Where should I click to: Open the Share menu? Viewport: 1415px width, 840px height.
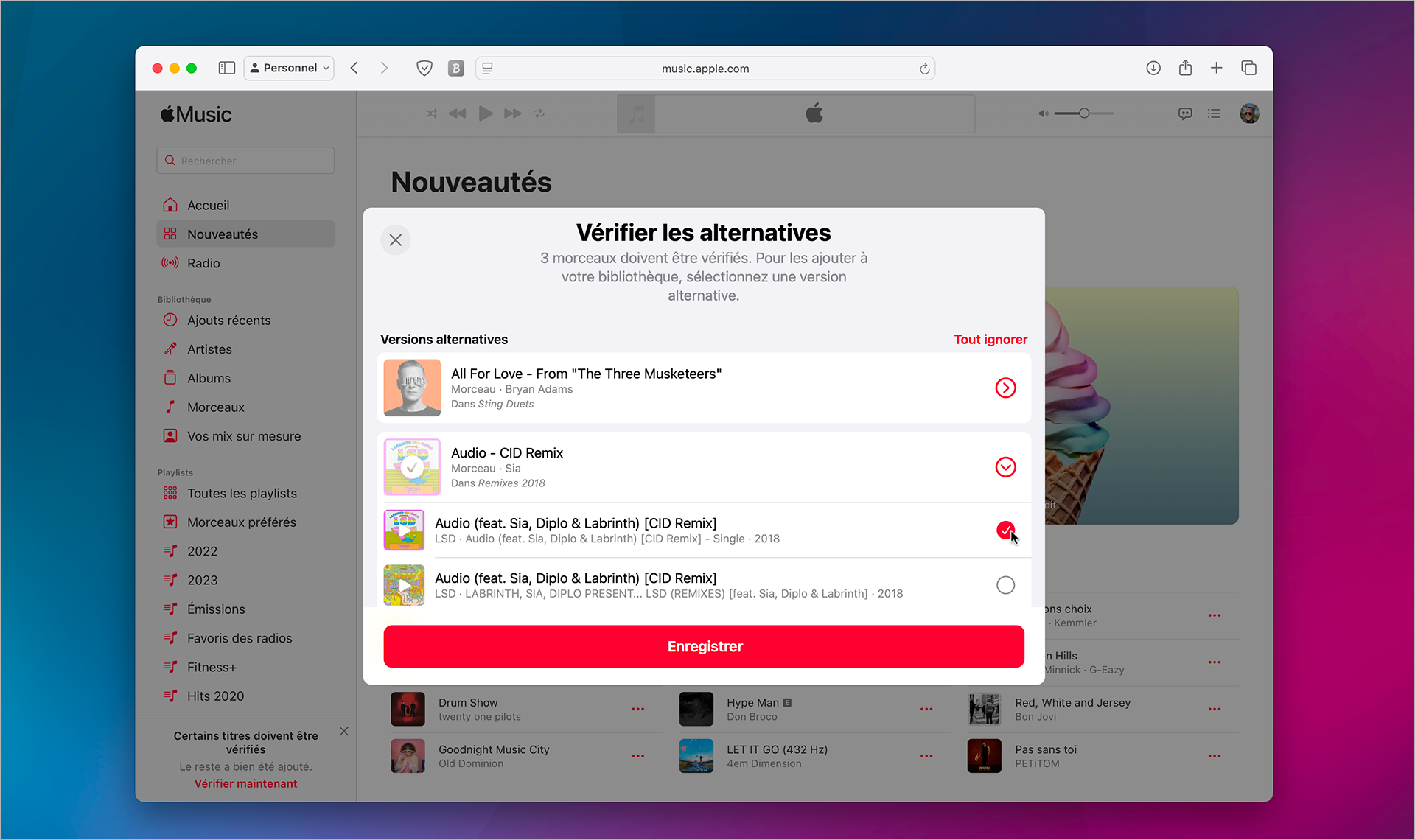click(1185, 69)
